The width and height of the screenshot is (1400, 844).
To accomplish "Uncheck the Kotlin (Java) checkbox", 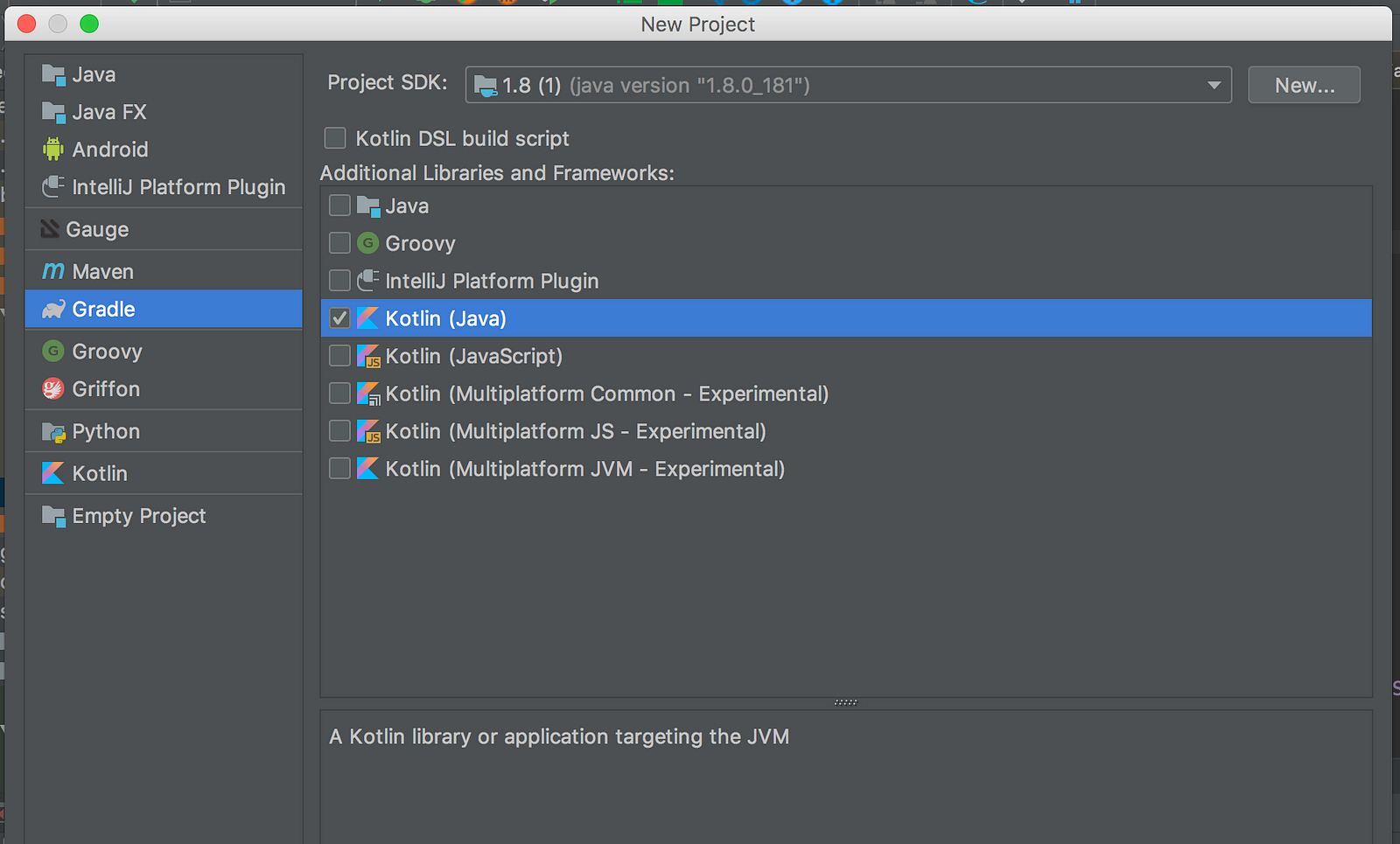I will click(x=339, y=318).
